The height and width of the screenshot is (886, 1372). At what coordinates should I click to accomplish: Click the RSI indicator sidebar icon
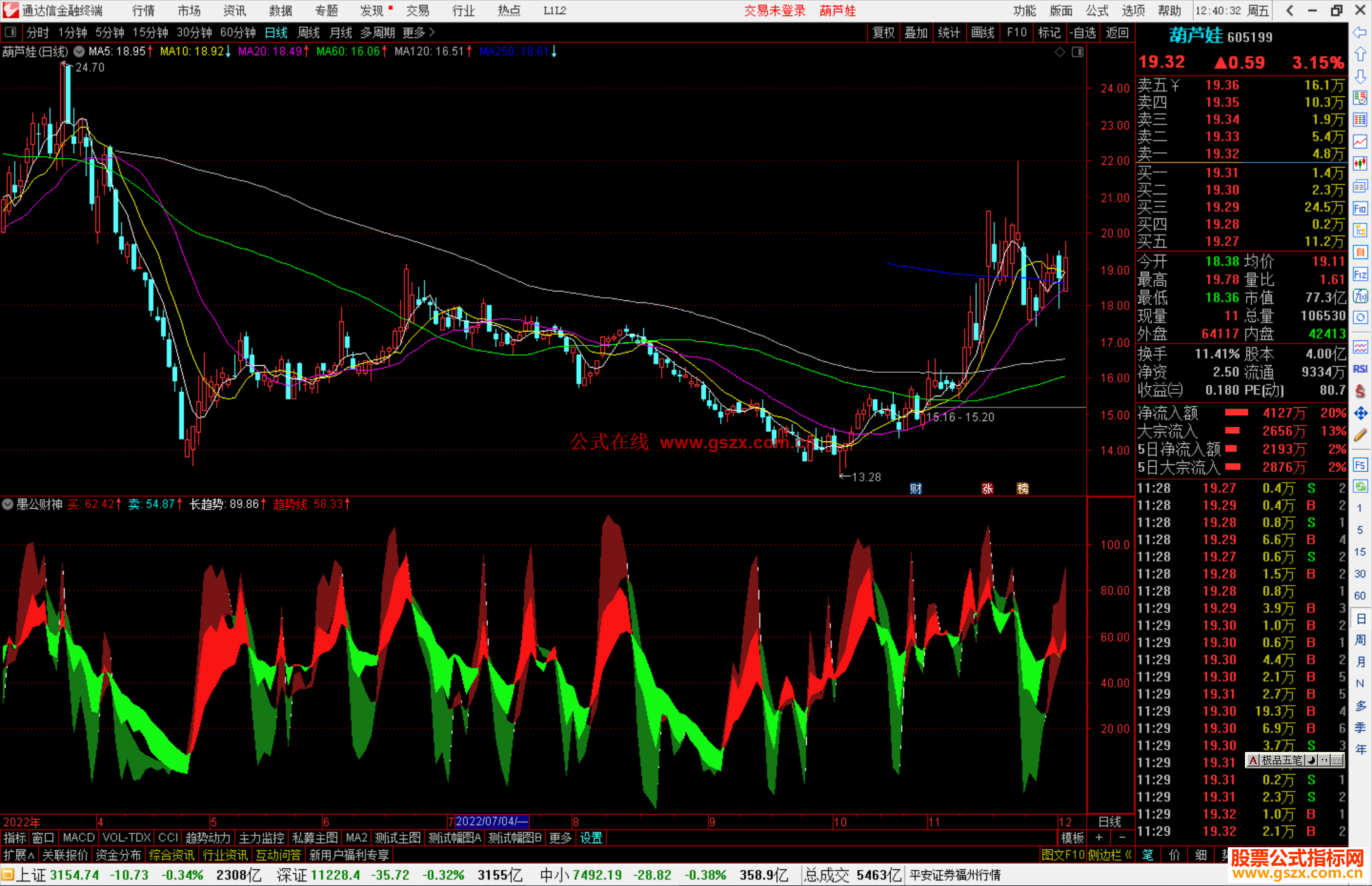pyautogui.click(x=1360, y=369)
